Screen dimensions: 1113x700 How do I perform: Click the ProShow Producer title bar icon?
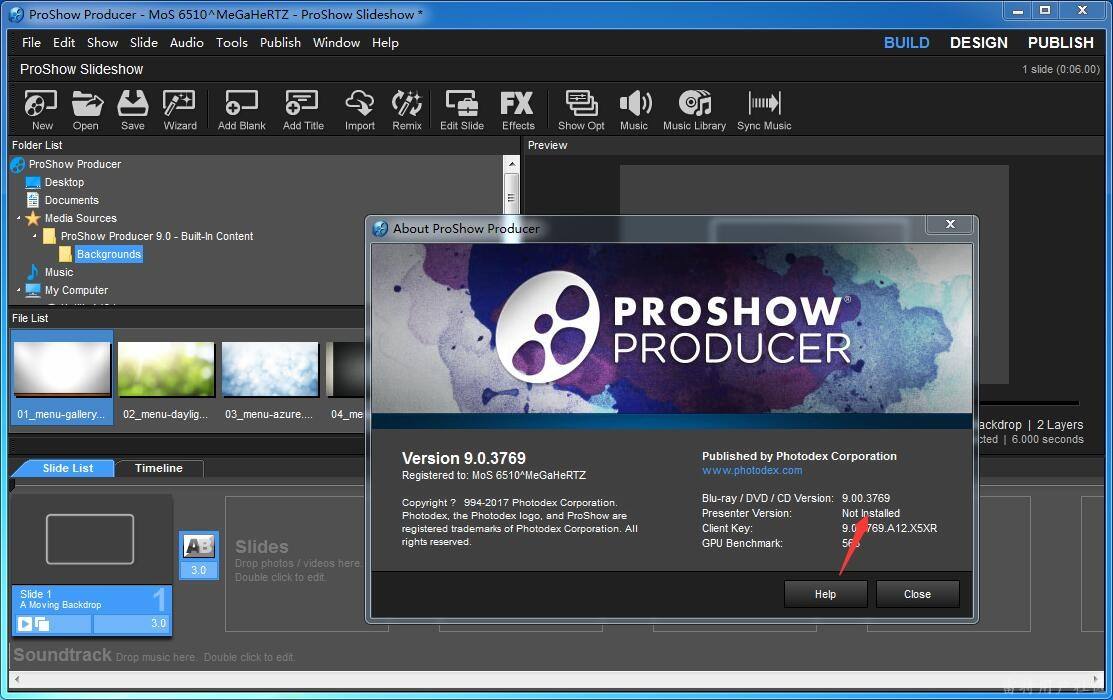pos(16,14)
